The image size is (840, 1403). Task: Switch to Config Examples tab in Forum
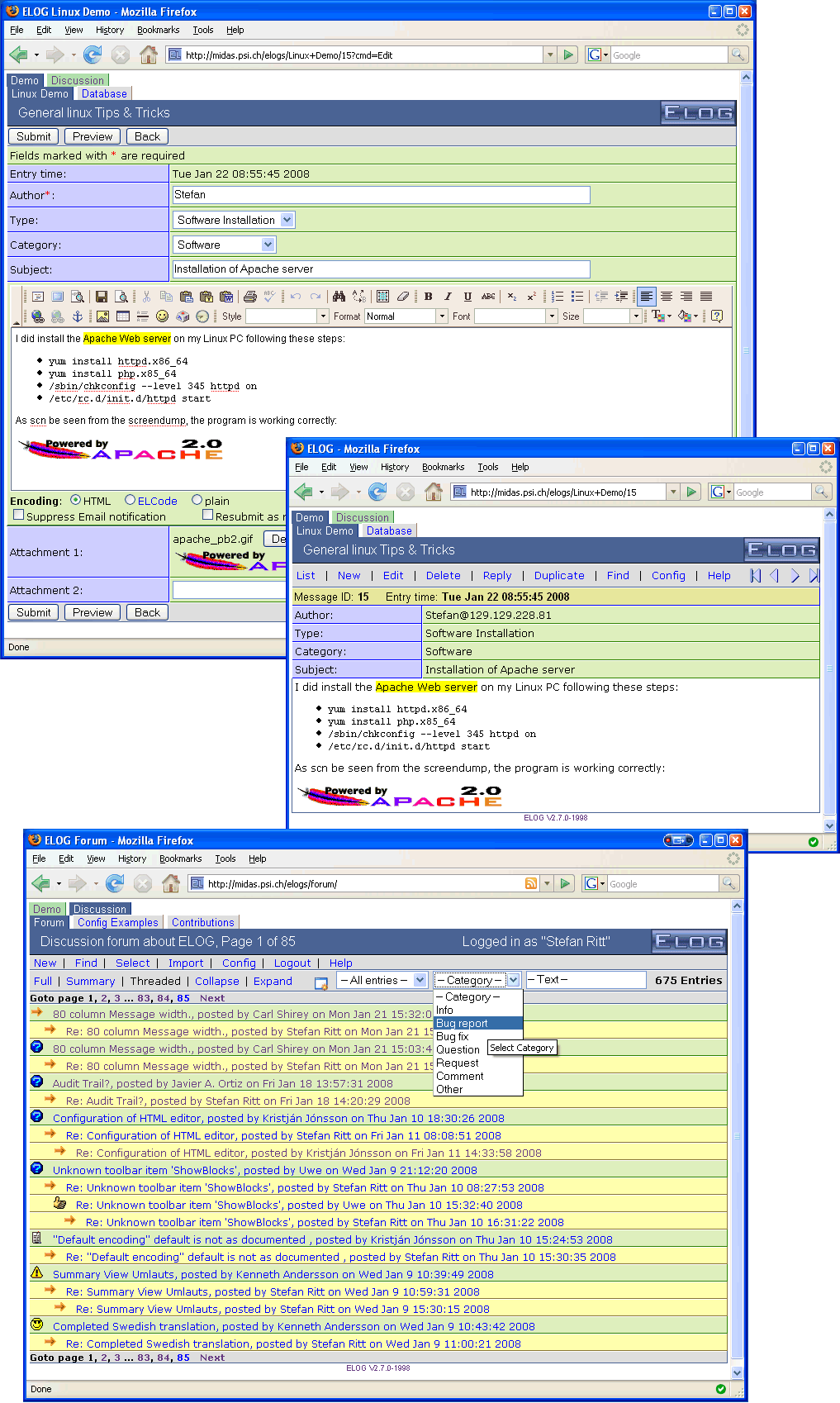(117, 923)
